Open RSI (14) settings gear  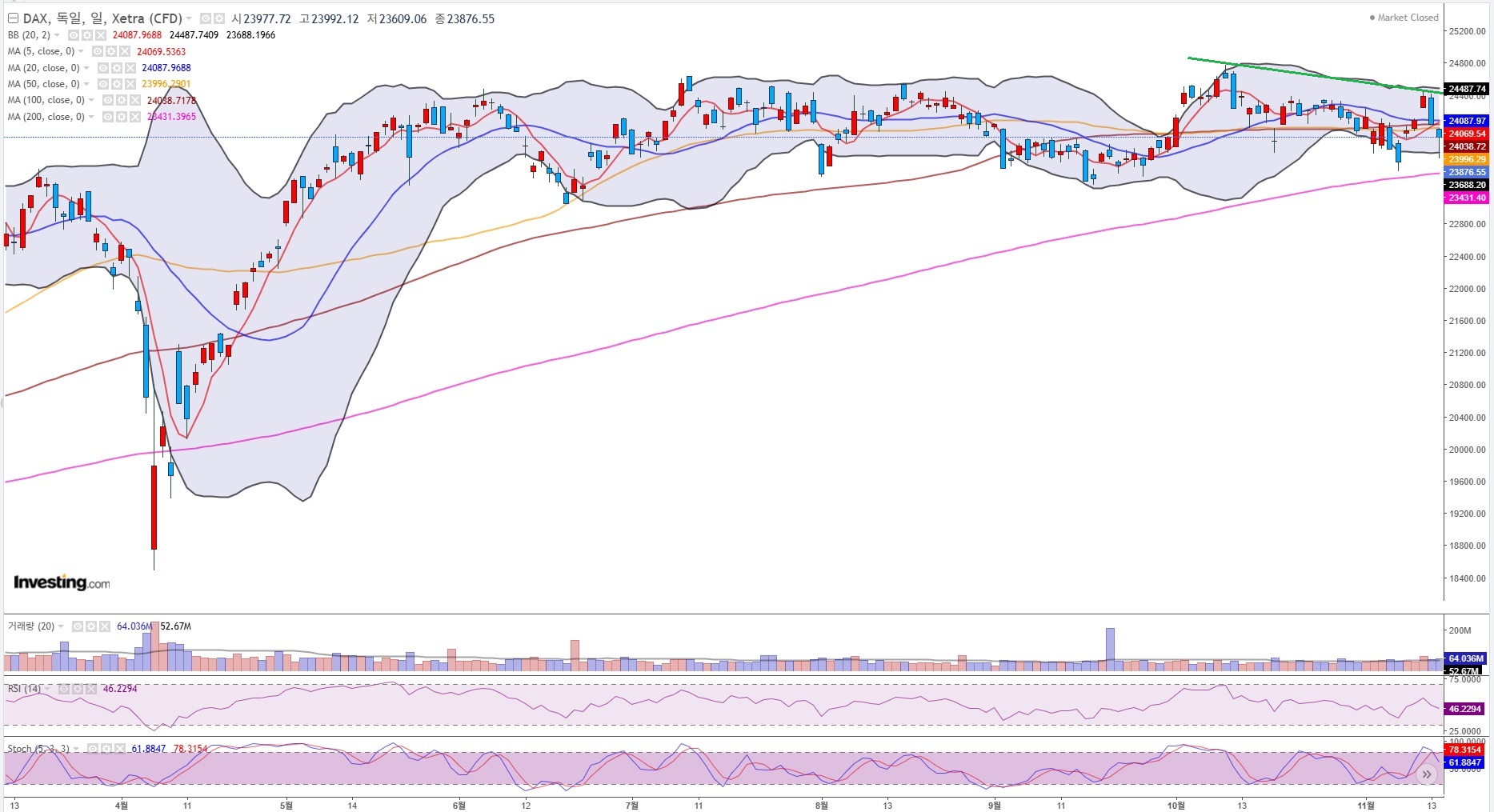(x=77, y=689)
